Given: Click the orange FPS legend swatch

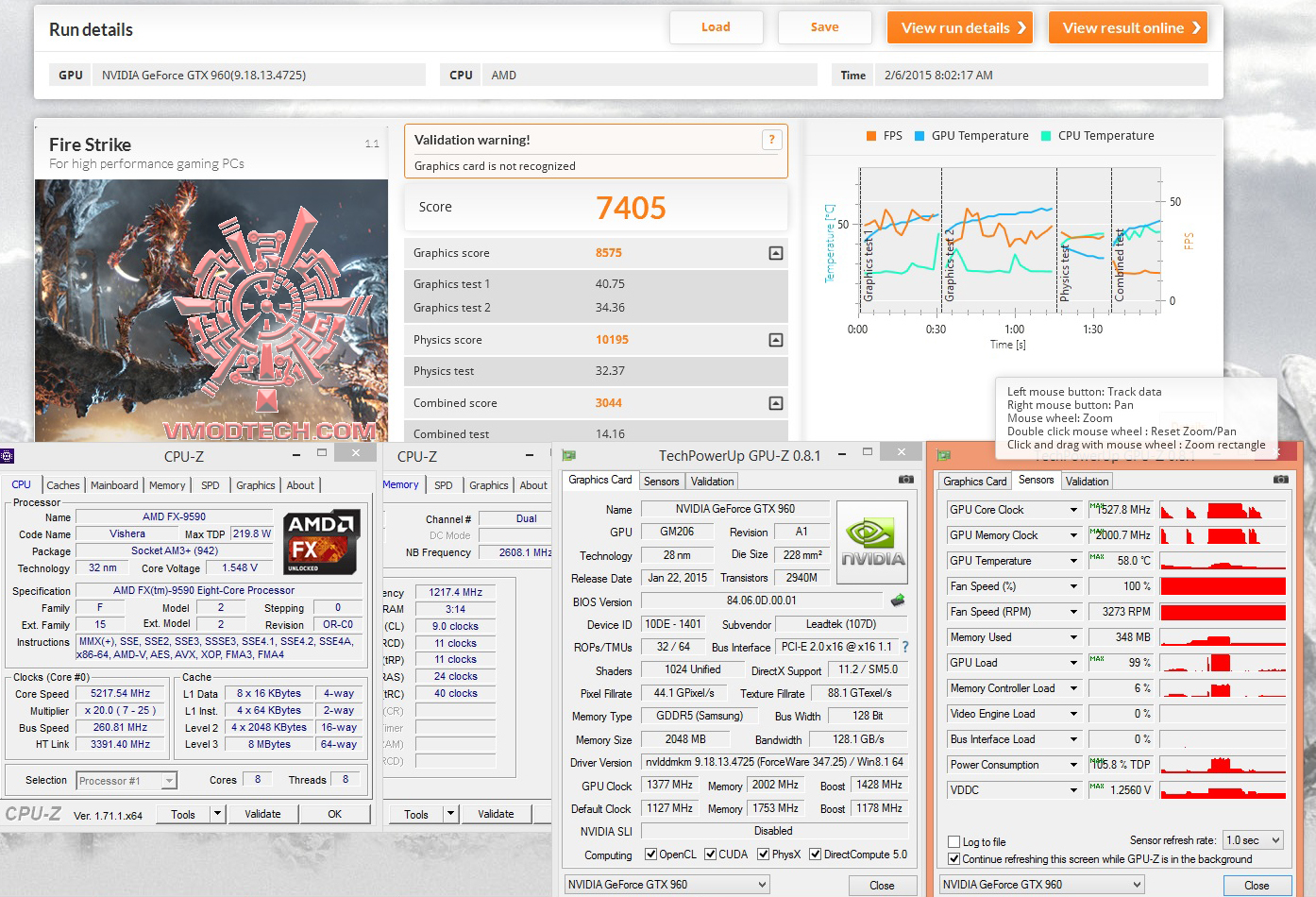Looking at the screenshot, I should [x=870, y=136].
